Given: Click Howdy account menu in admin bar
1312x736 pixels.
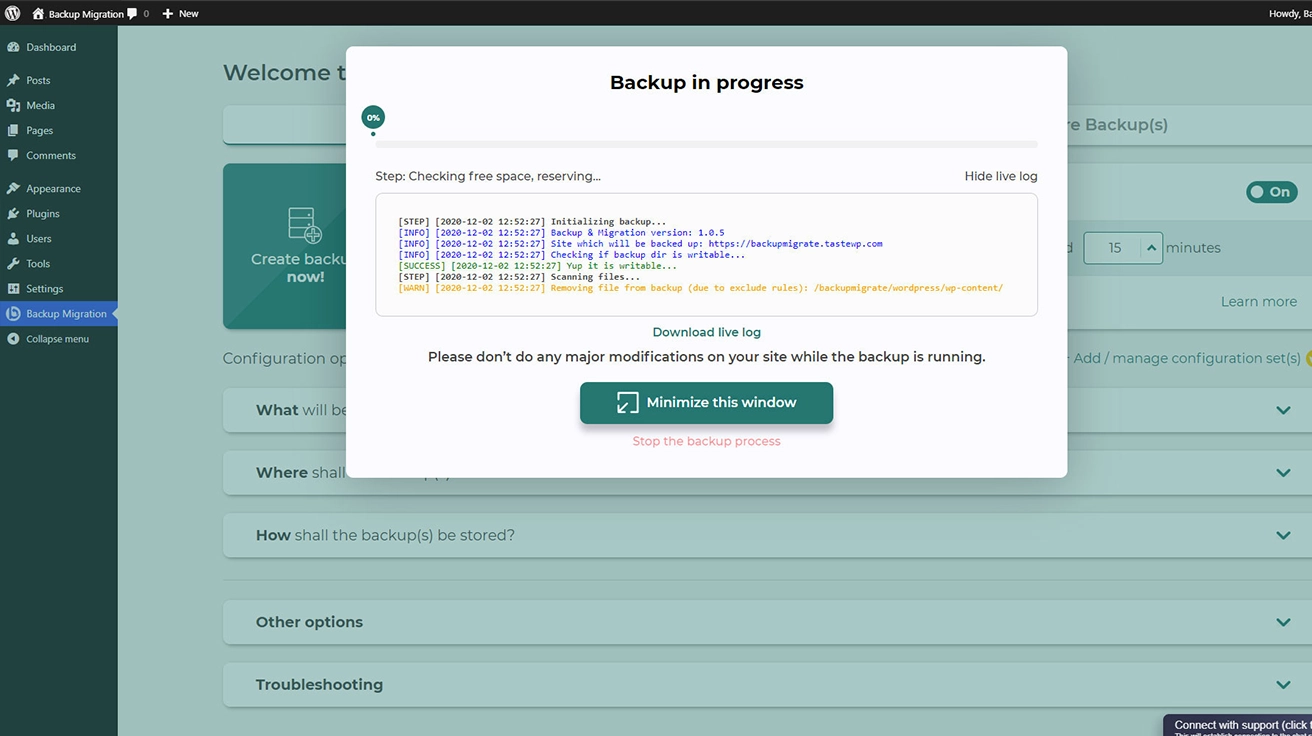Looking at the screenshot, I should [1290, 14].
